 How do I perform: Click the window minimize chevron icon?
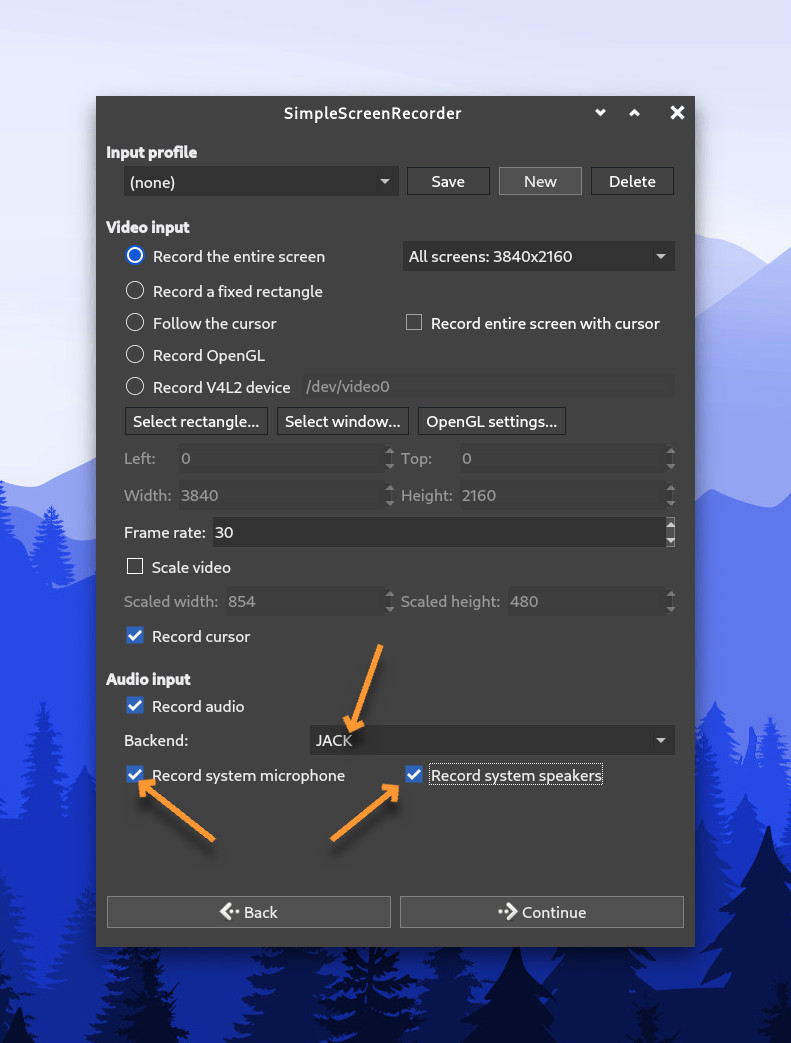click(x=600, y=113)
